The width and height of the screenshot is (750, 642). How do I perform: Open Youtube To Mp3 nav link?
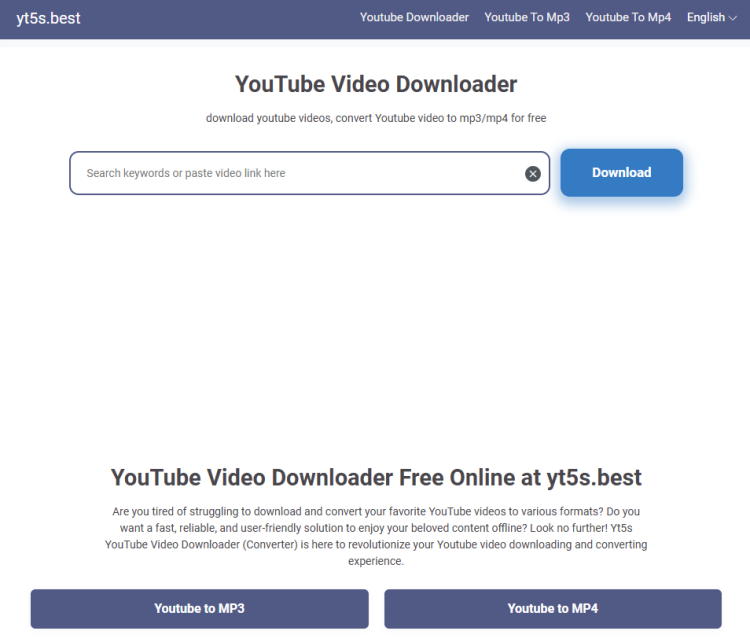point(527,17)
